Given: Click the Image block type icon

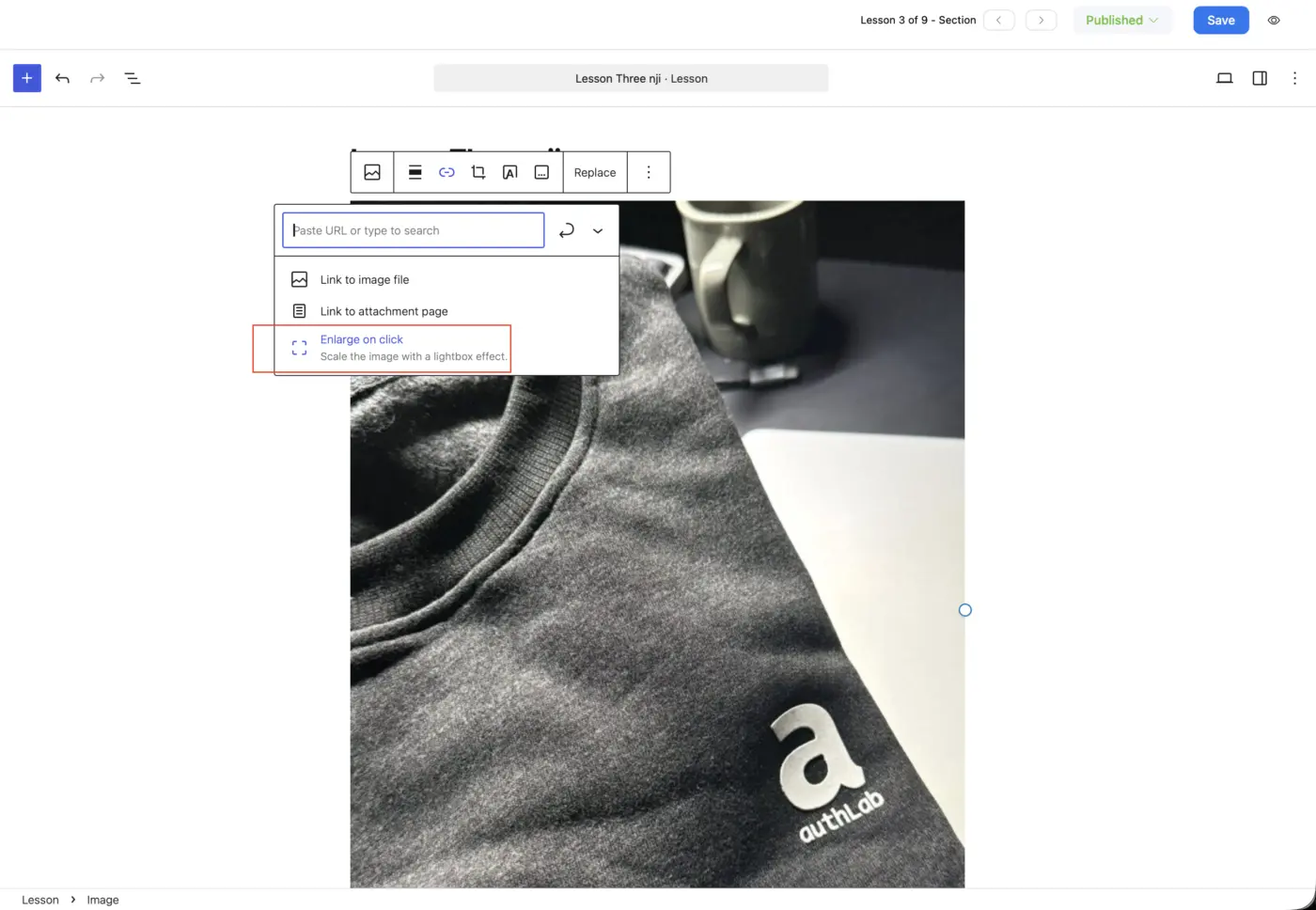Looking at the screenshot, I should (x=372, y=172).
